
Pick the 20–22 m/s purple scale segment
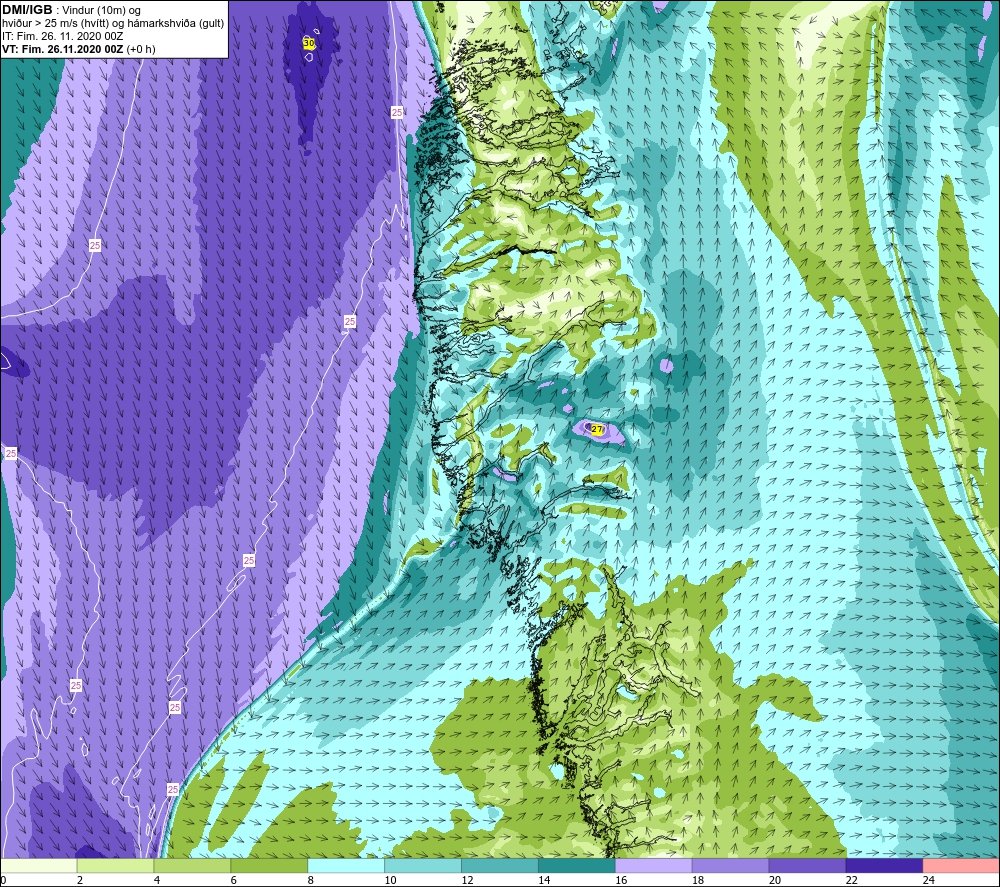click(807, 865)
